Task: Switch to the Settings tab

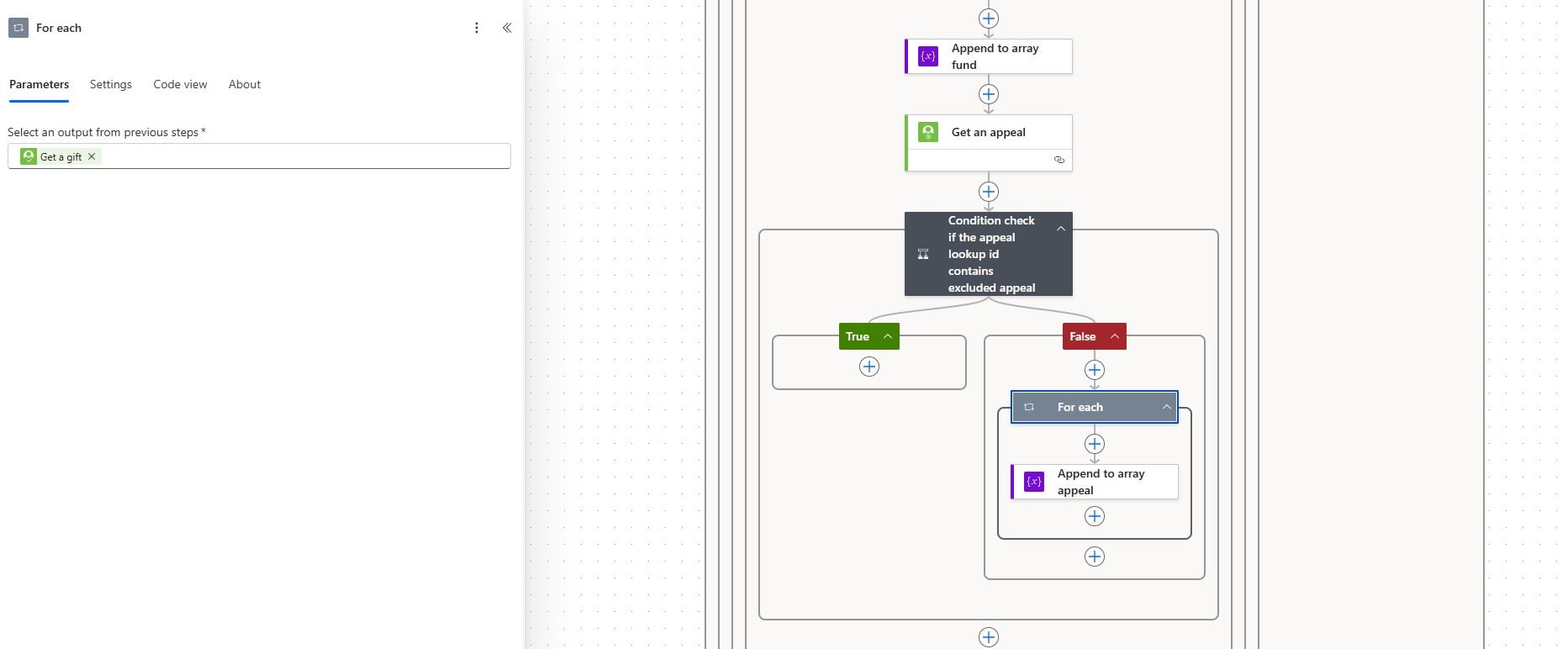Action: [x=111, y=84]
